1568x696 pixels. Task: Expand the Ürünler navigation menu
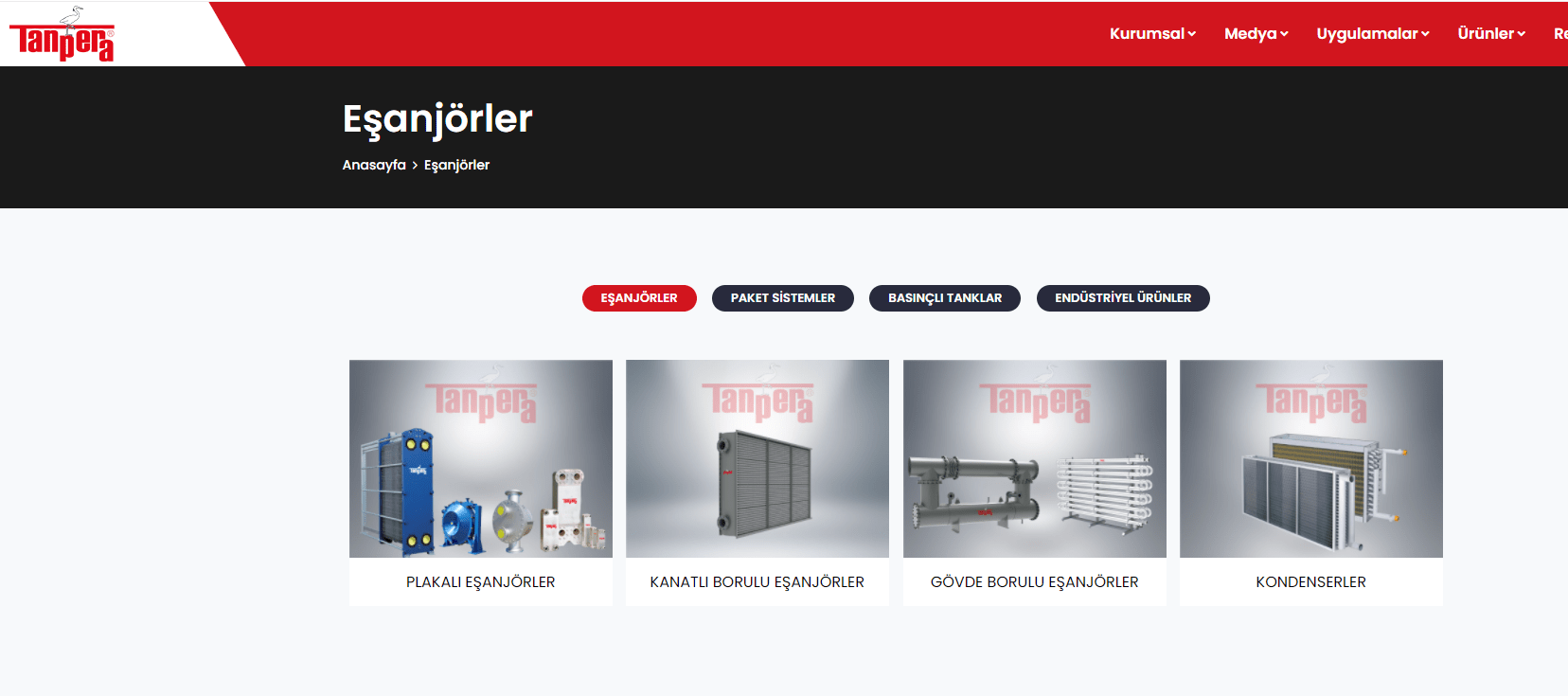pos(1491,34)
